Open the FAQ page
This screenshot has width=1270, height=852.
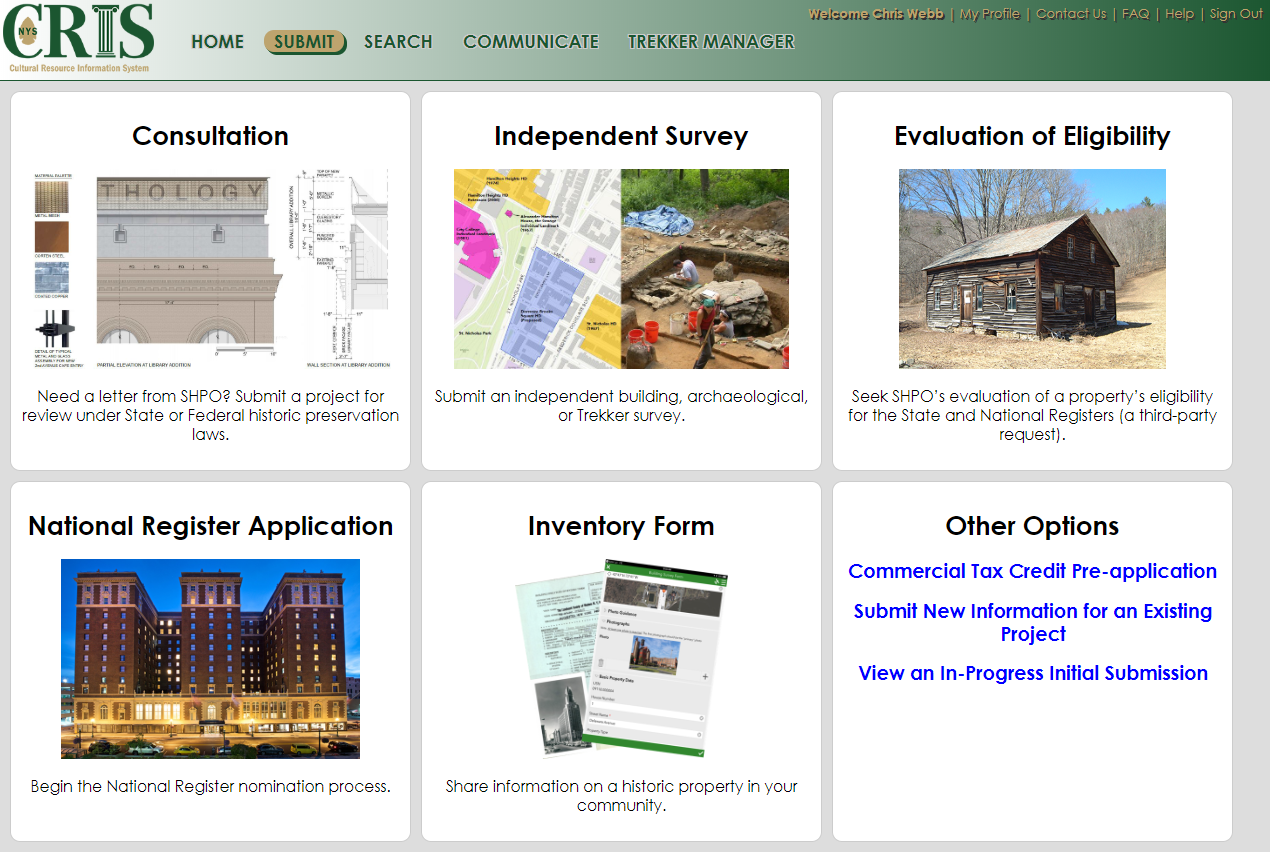click(x=1135, y=14)
